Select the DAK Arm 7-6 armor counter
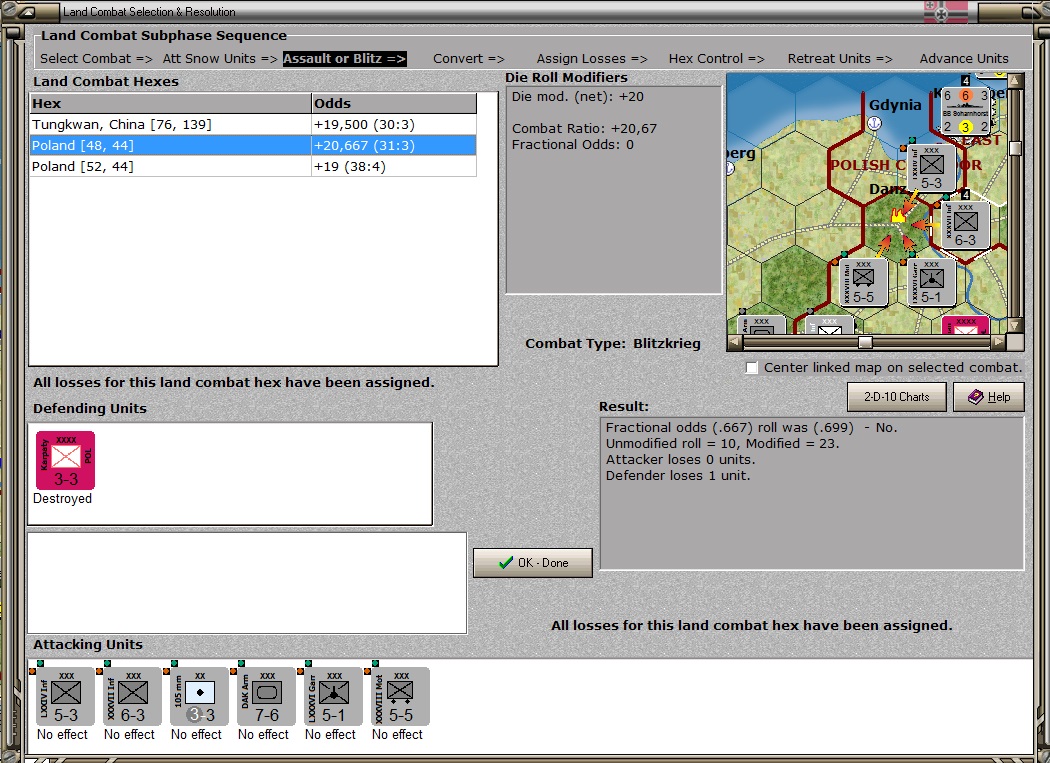Screen dimensions: 1050x763 [x=267, y=696]
